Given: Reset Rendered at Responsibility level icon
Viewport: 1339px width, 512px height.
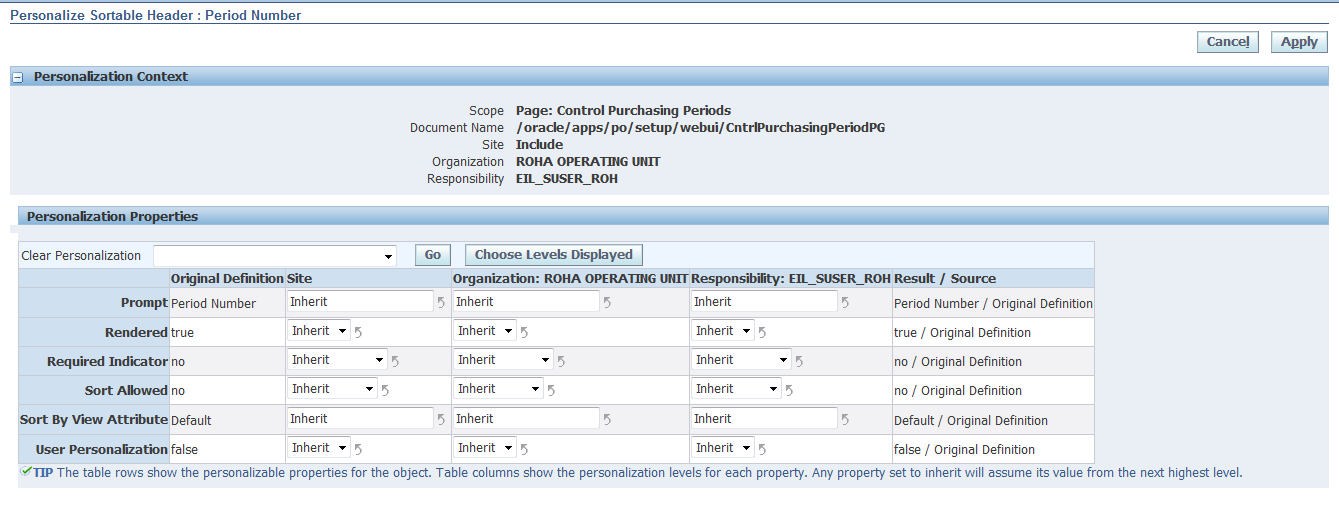Looking at the screenshot, I should 763,332.
